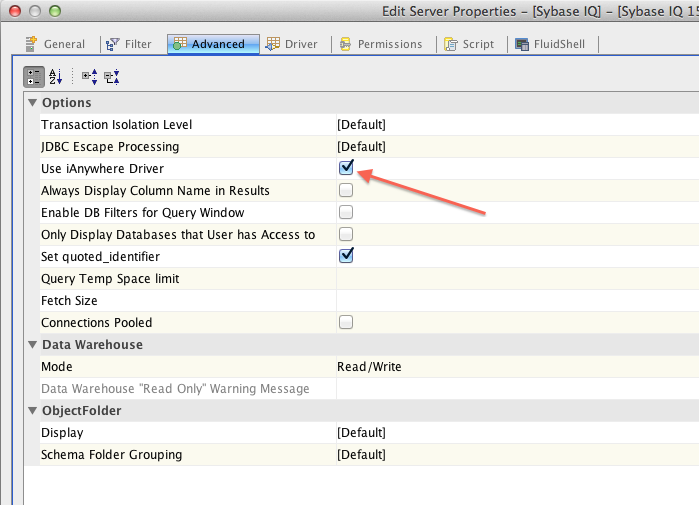Click the alphabetical sort A-Z icon
This screenshot has height=505, width=699.
[56, 76]
